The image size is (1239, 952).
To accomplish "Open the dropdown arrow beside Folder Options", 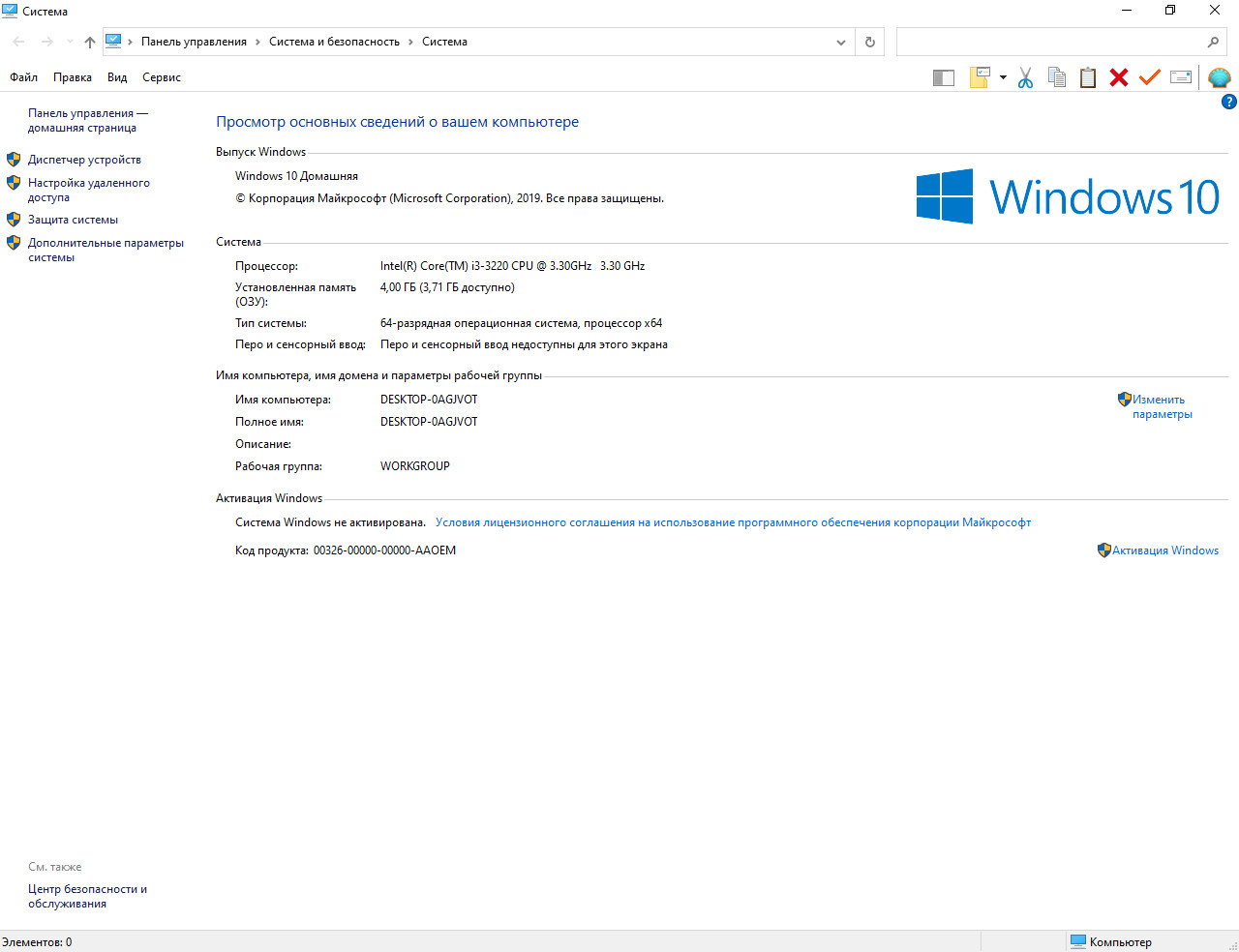I will [1003, 77].
